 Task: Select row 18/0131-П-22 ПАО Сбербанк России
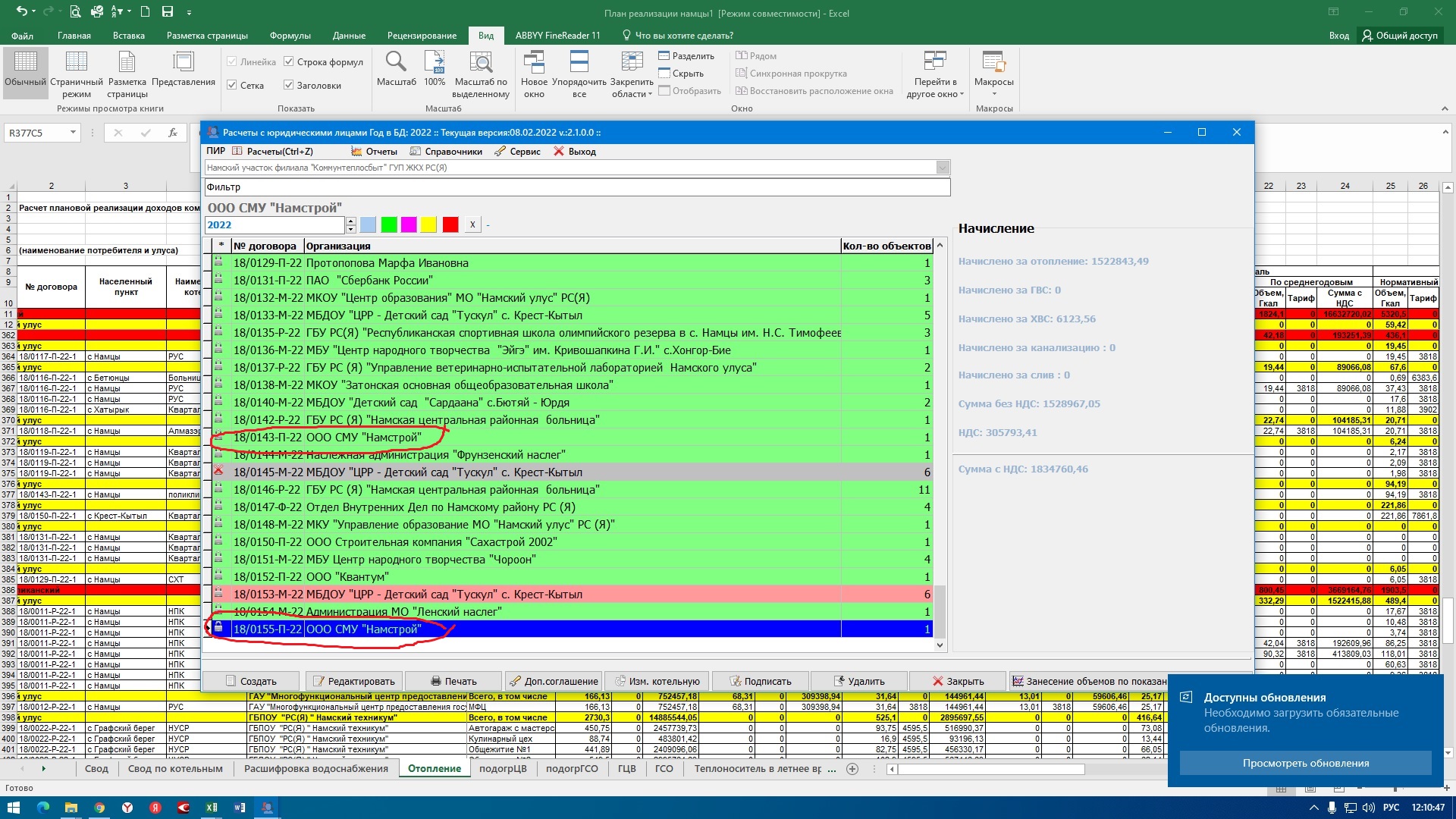tap(572, 281)
